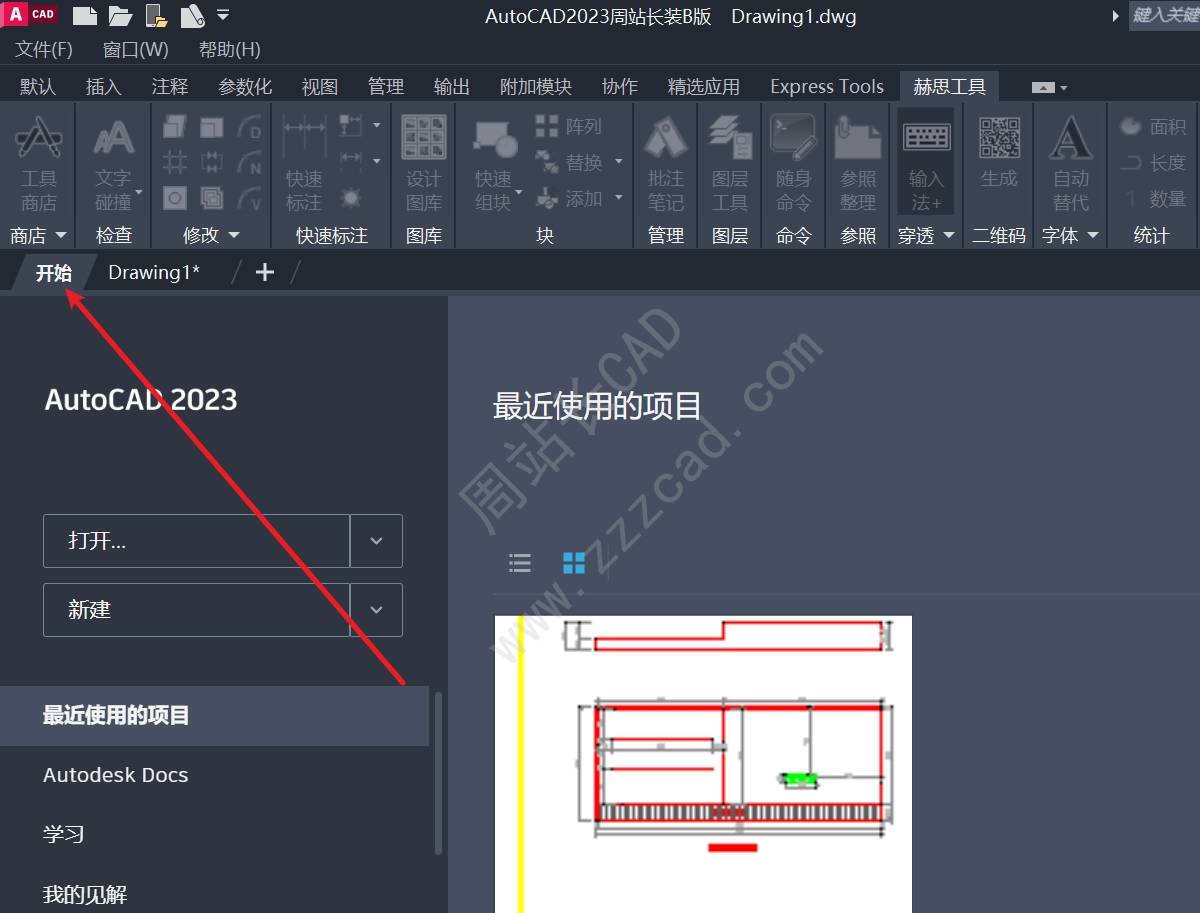Click the arc icon marked D in 修改 panel
This screenshot has width=1200, height=913.
[x=249, y=127]
